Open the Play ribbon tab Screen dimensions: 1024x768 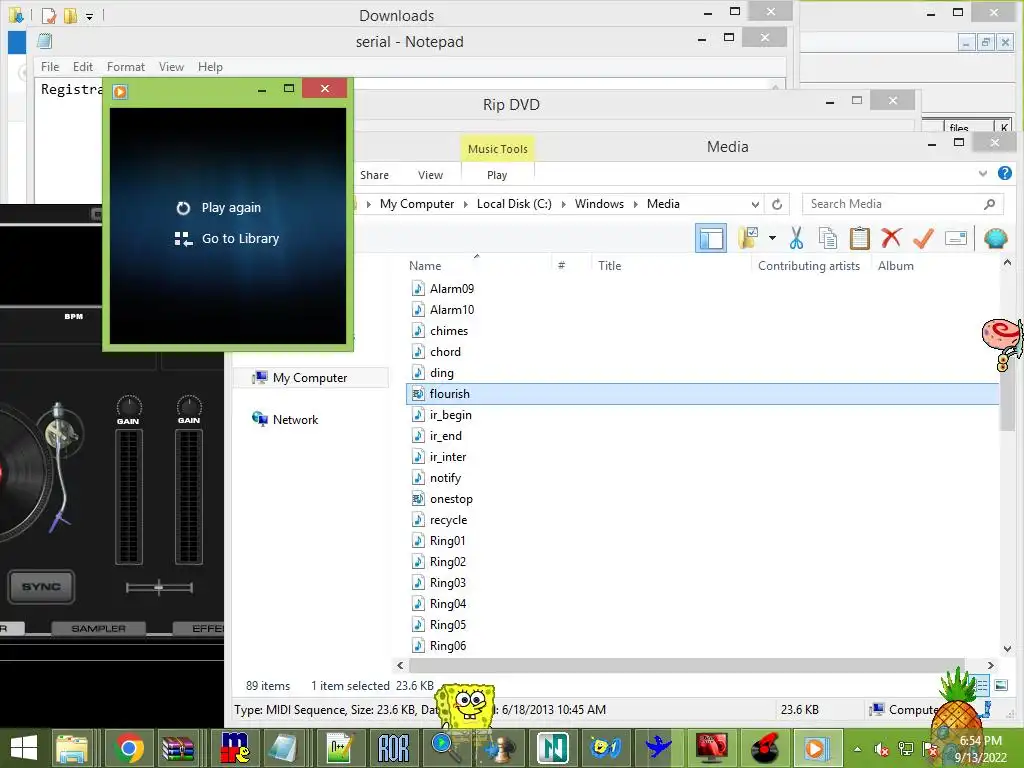pos(497,175)
